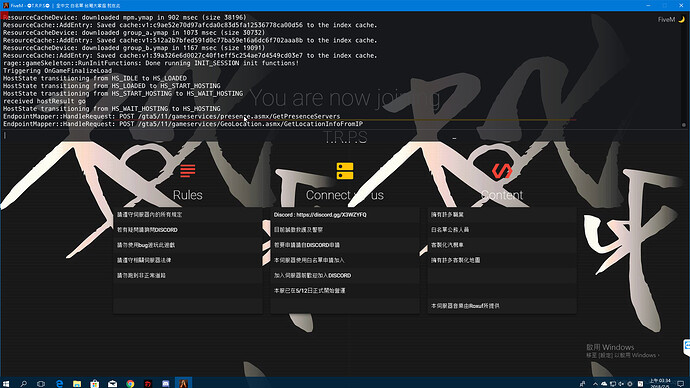Image resolution: width=690 pixels, height=388 pixels.
Task: Launch Google Chrome from taskbar
Action: coord(130,384)
